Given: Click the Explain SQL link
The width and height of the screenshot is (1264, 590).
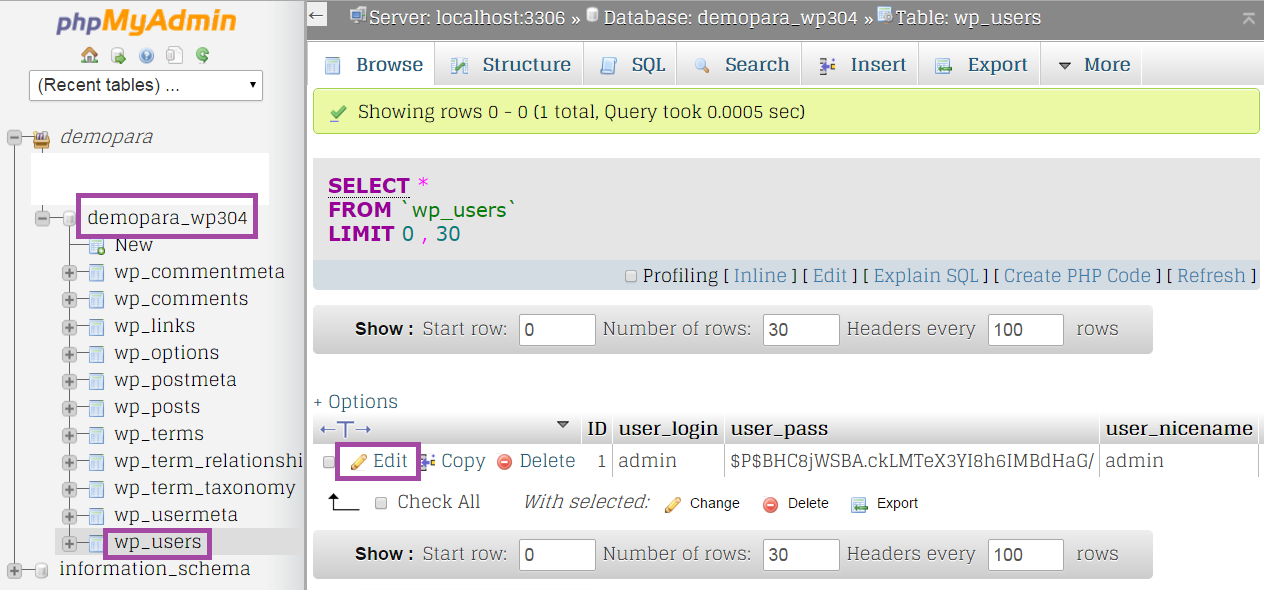Looking at the screenshot, I should pyautogui.click(x=926, y=276).
